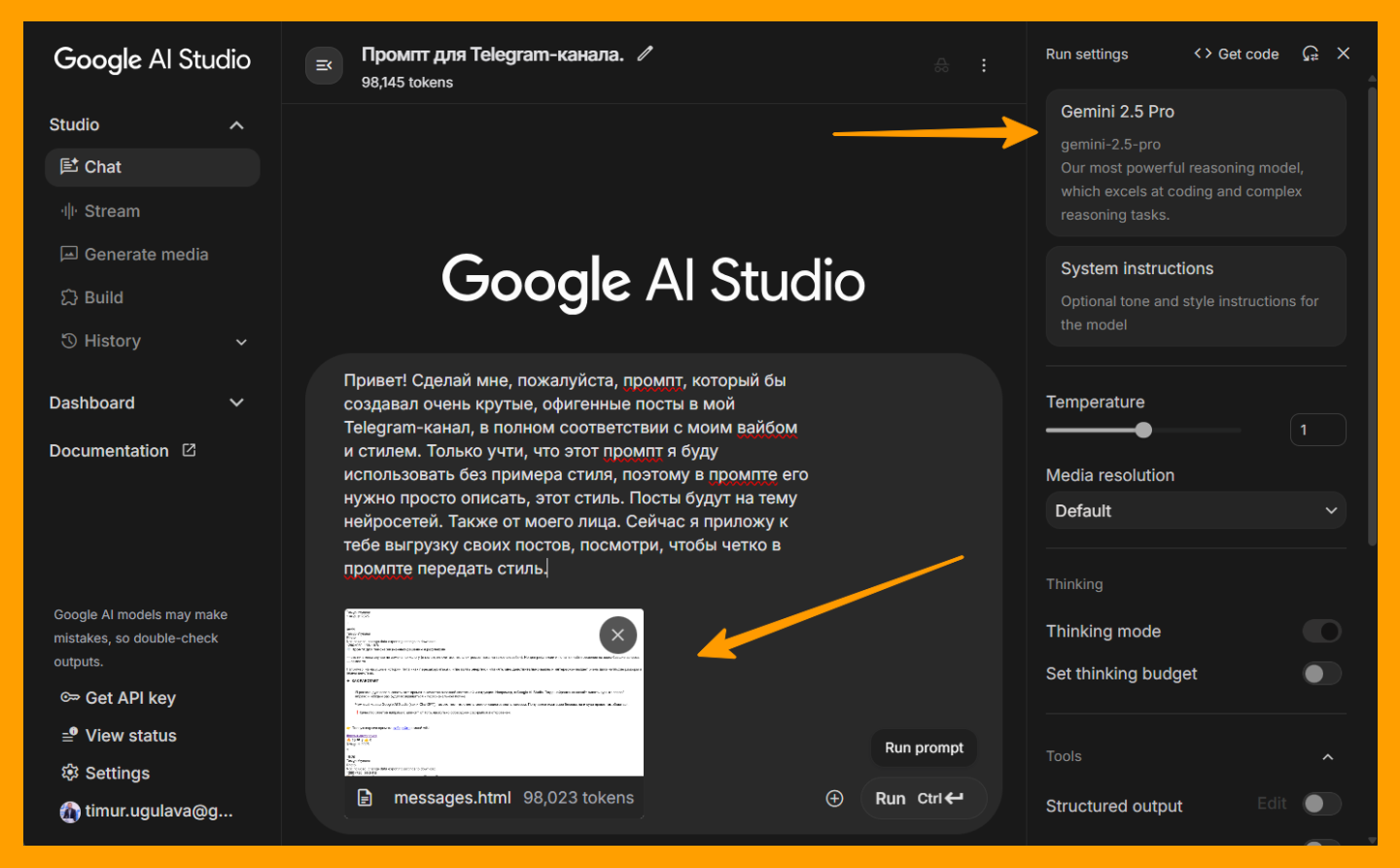Reset run settings with refresh icon
1400x868 pixels.
(1311, 53)
